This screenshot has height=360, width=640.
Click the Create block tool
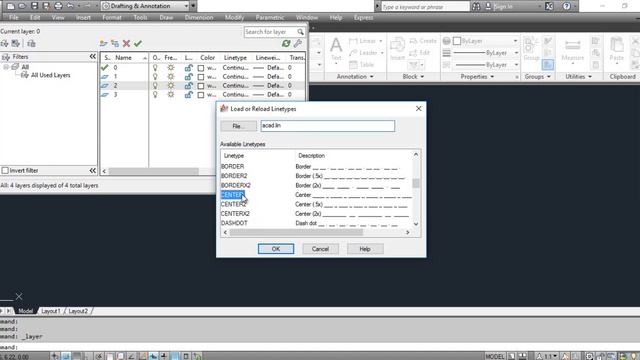[x=423, y=41]
